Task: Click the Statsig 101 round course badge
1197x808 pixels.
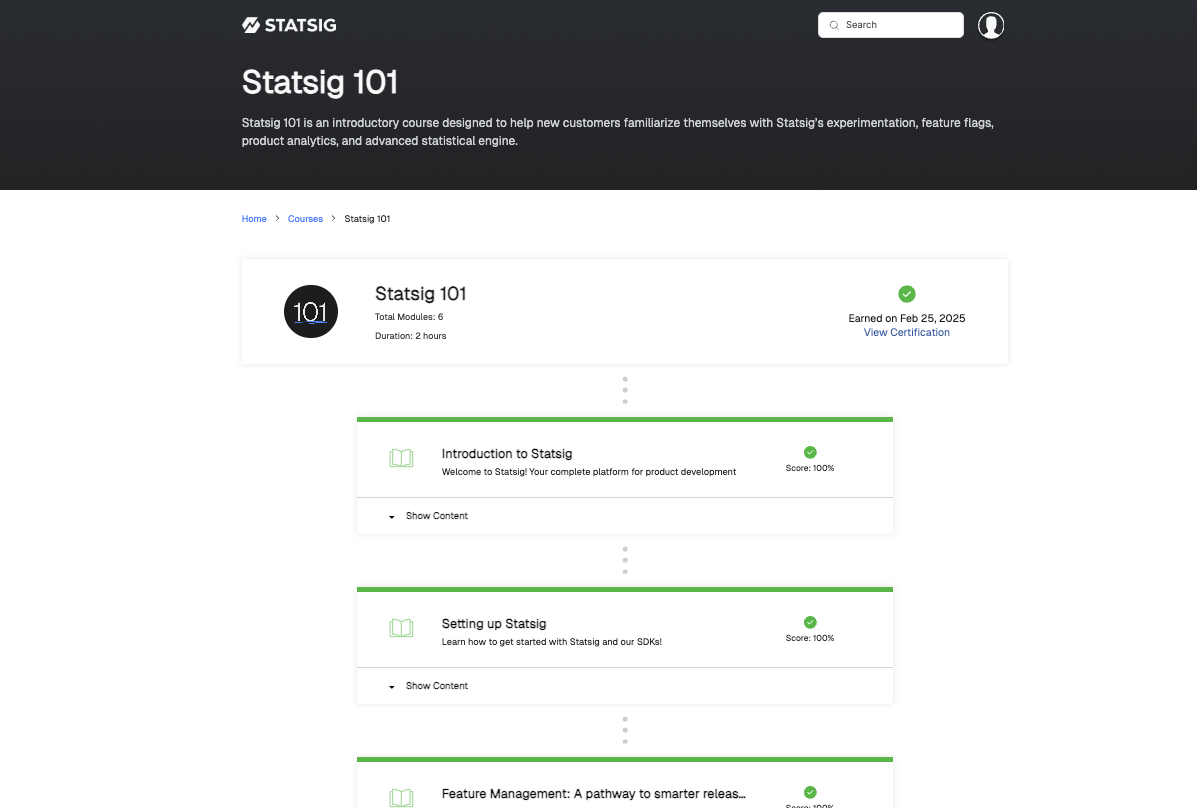Action: [x=311, y=312]
